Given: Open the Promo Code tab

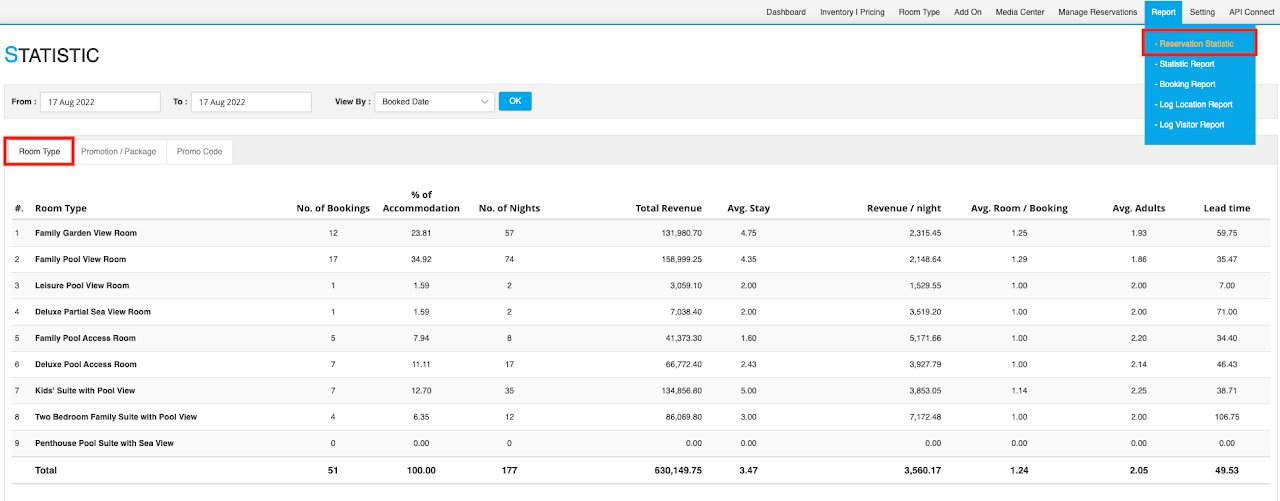Looking at the screenshot, I should [x=199, y=152].
